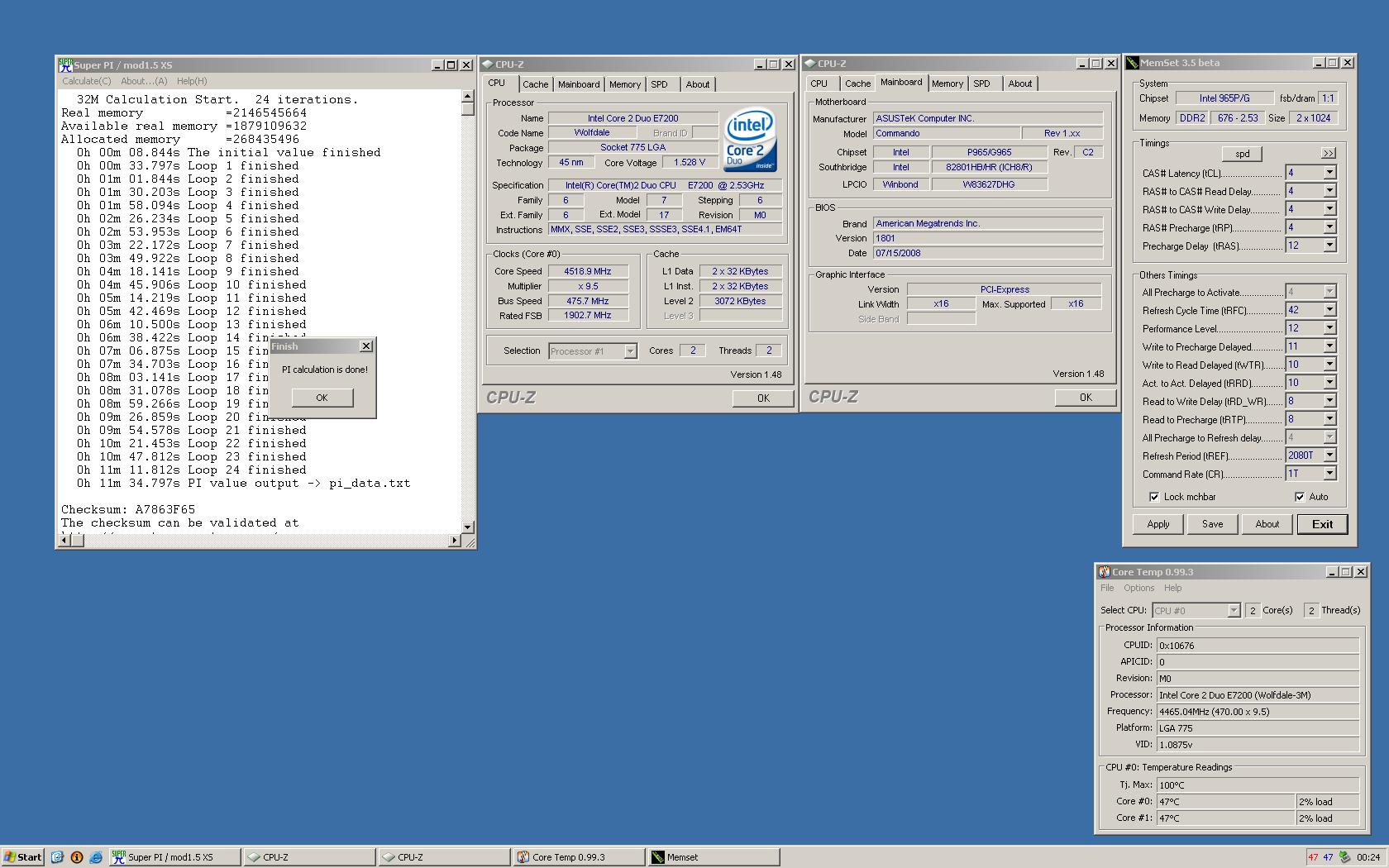The image size is (1389, 868).
Task: Close the Finish dialog with X
Action: [366, 346]
